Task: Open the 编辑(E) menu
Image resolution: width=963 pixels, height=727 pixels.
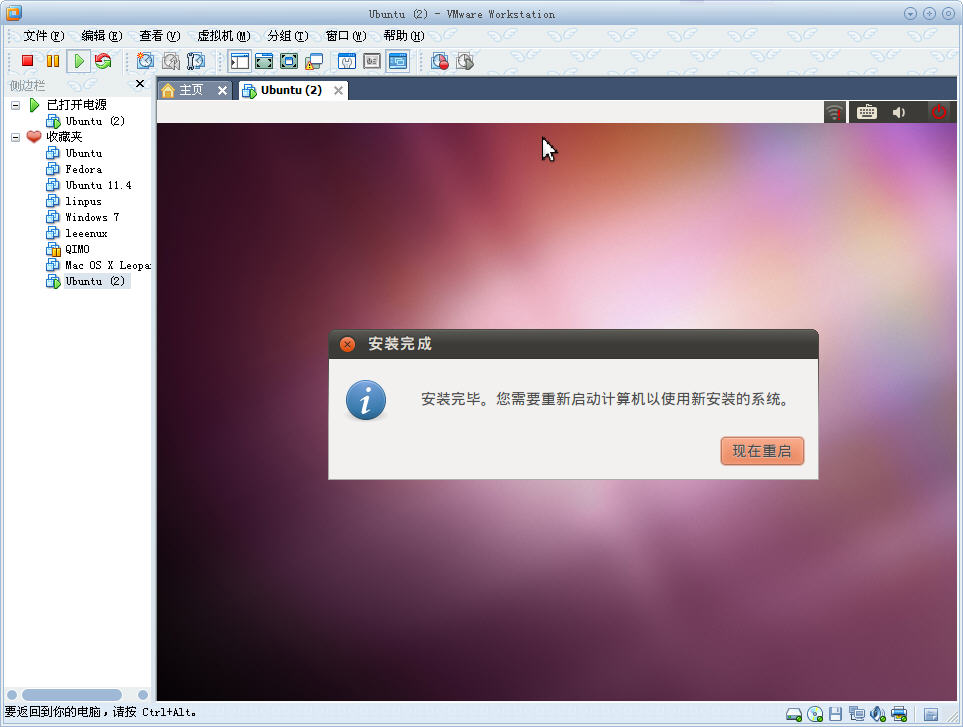Action: click(102, 36)
